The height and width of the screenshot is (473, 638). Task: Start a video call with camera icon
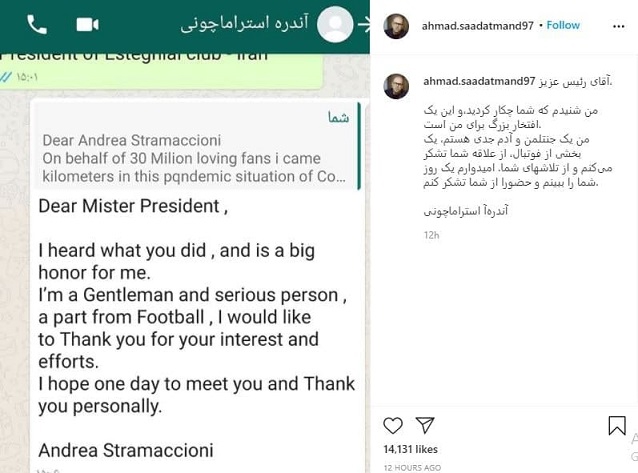[88, 25]
